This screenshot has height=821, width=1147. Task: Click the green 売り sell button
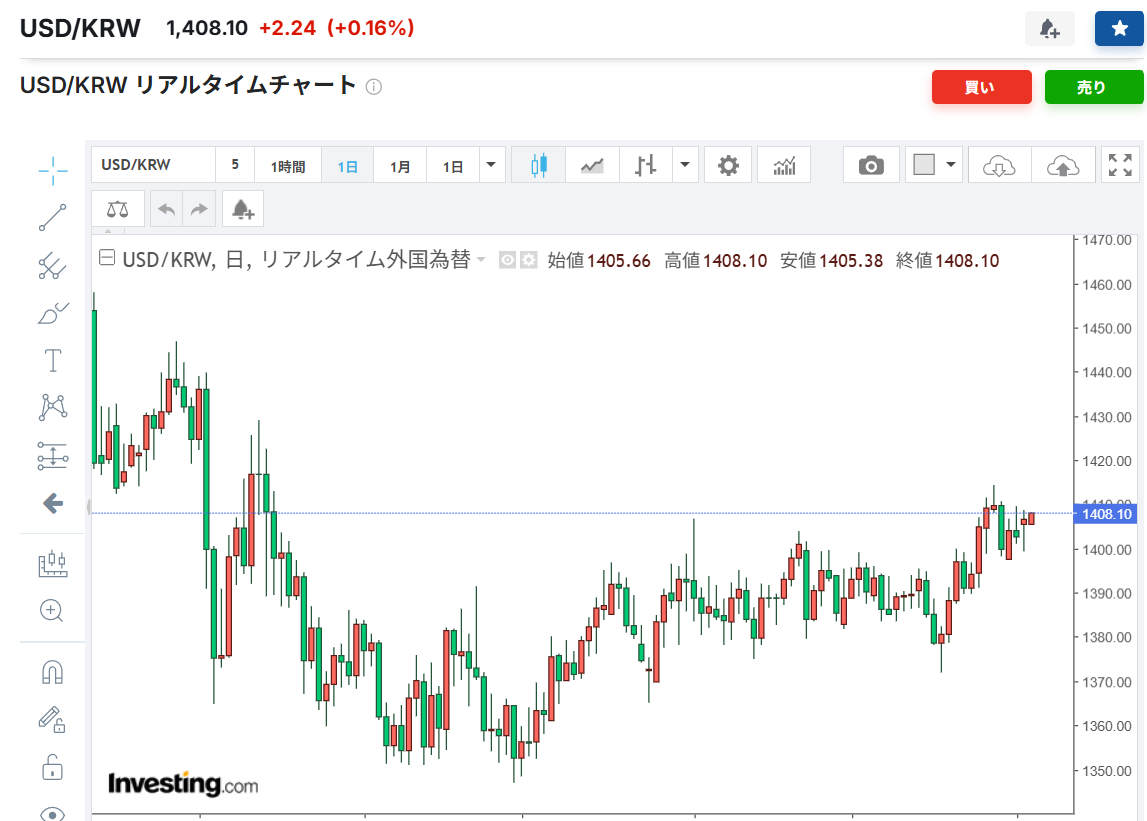(x=1093, y=88)
